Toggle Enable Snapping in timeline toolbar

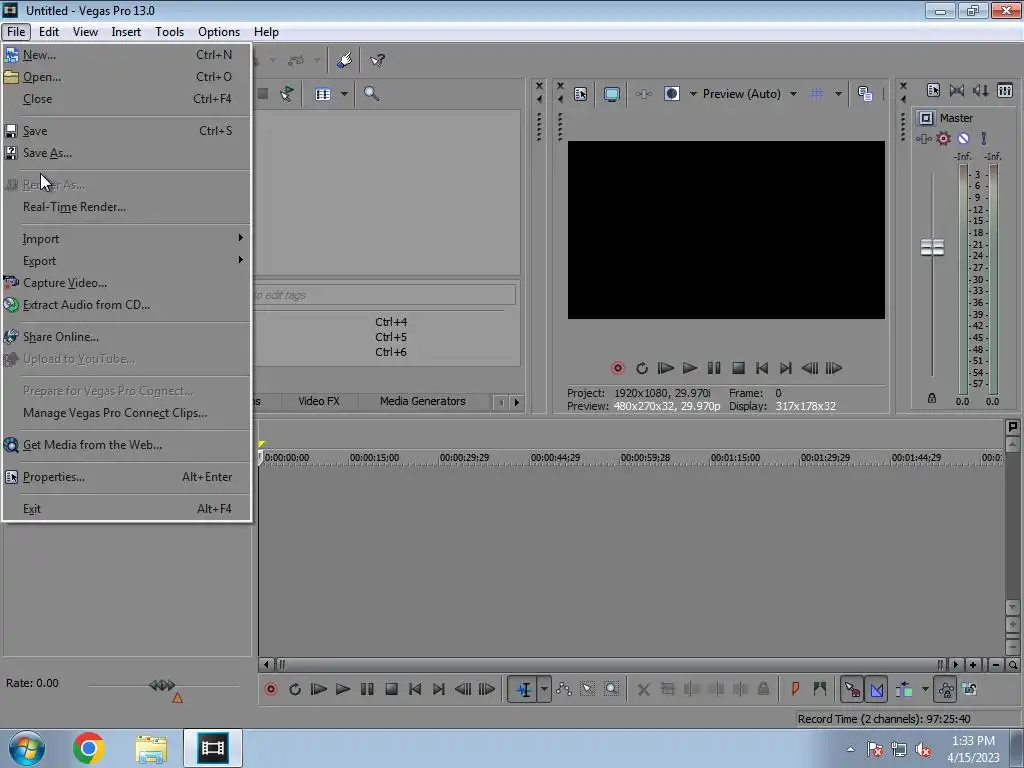pyautogui.click(x=852, y=689)
